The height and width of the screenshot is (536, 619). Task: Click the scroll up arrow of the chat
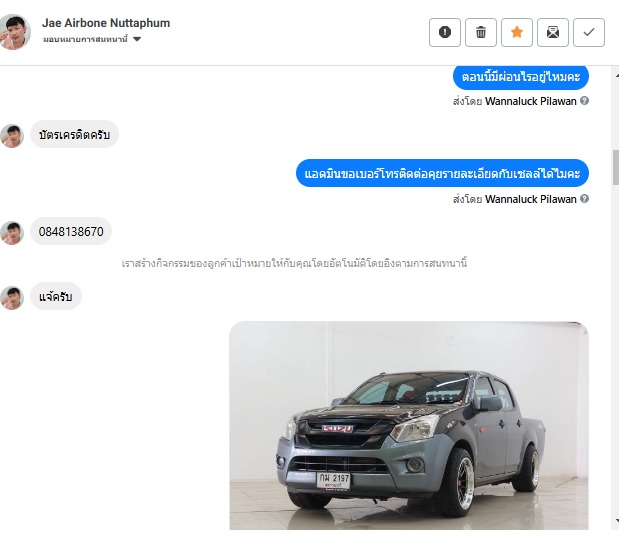tap(616, 74)
